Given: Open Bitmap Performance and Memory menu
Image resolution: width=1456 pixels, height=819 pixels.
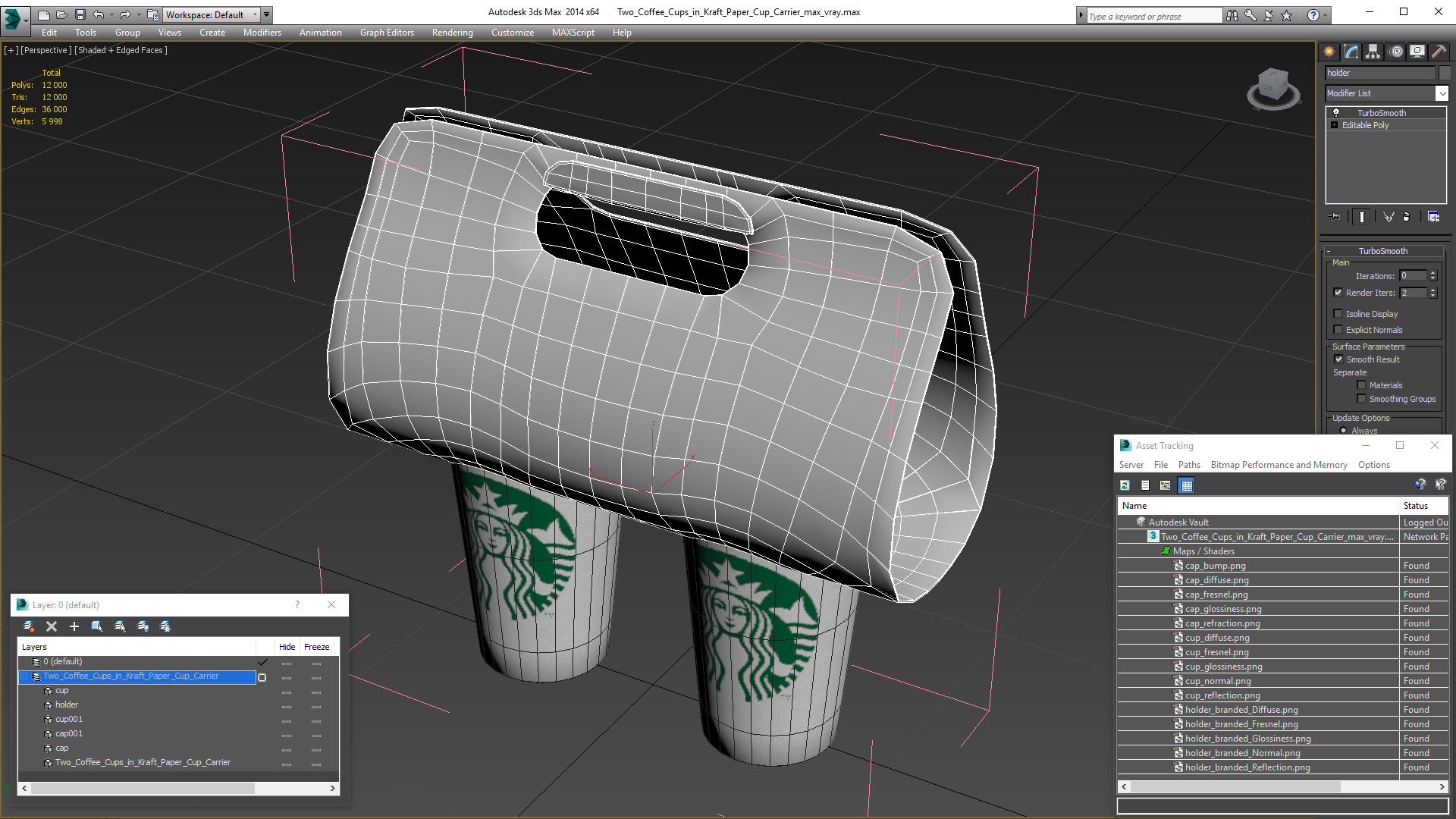Looking at the screenshot, I should click(x=1279, y=465).
